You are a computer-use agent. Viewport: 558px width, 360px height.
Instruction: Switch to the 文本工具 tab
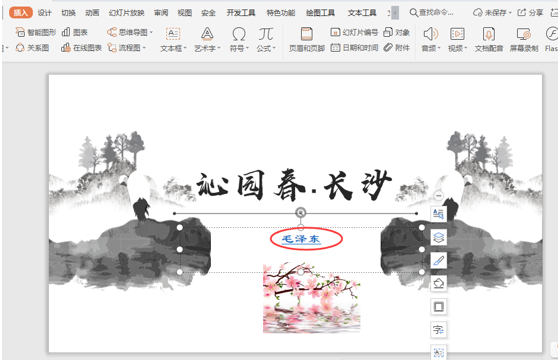click(x=362, y=13)
